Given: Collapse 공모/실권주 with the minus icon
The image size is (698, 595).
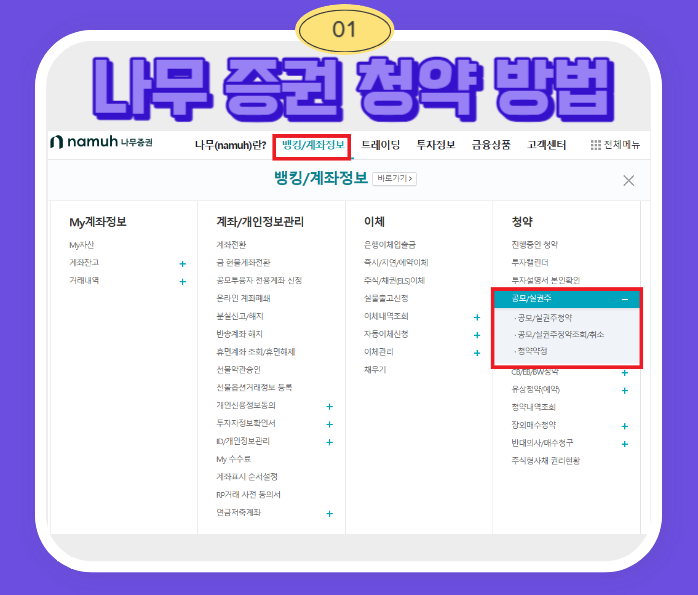Looking at the screenshot, I should coord(625,300).
